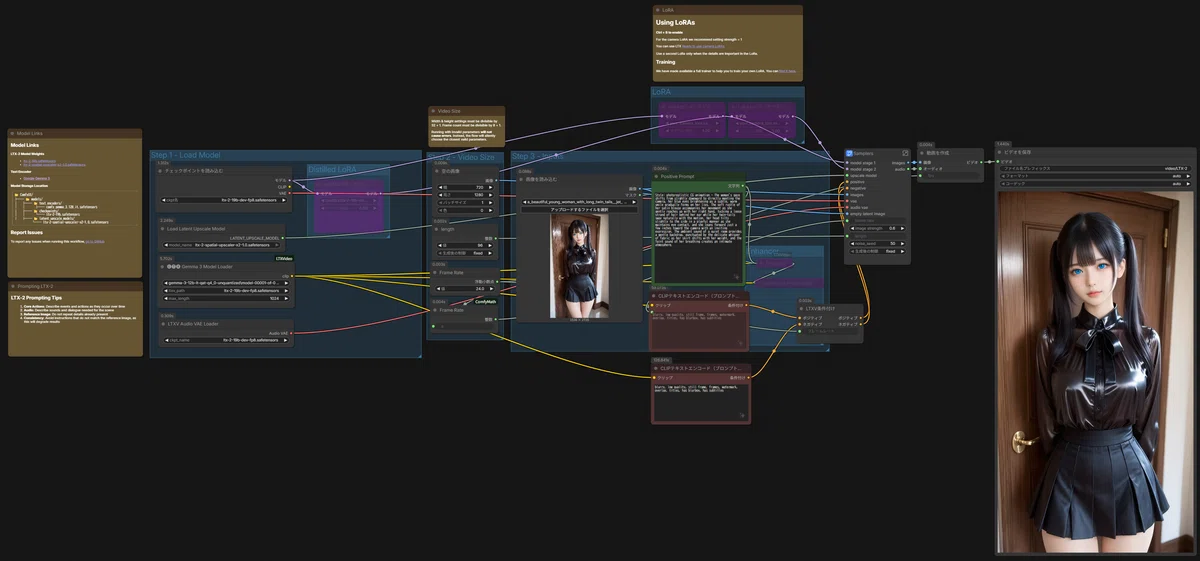Click input image thumbnail in 画像を読み込む node
Screen dimensions: 1200x561
tap(579, 265)
